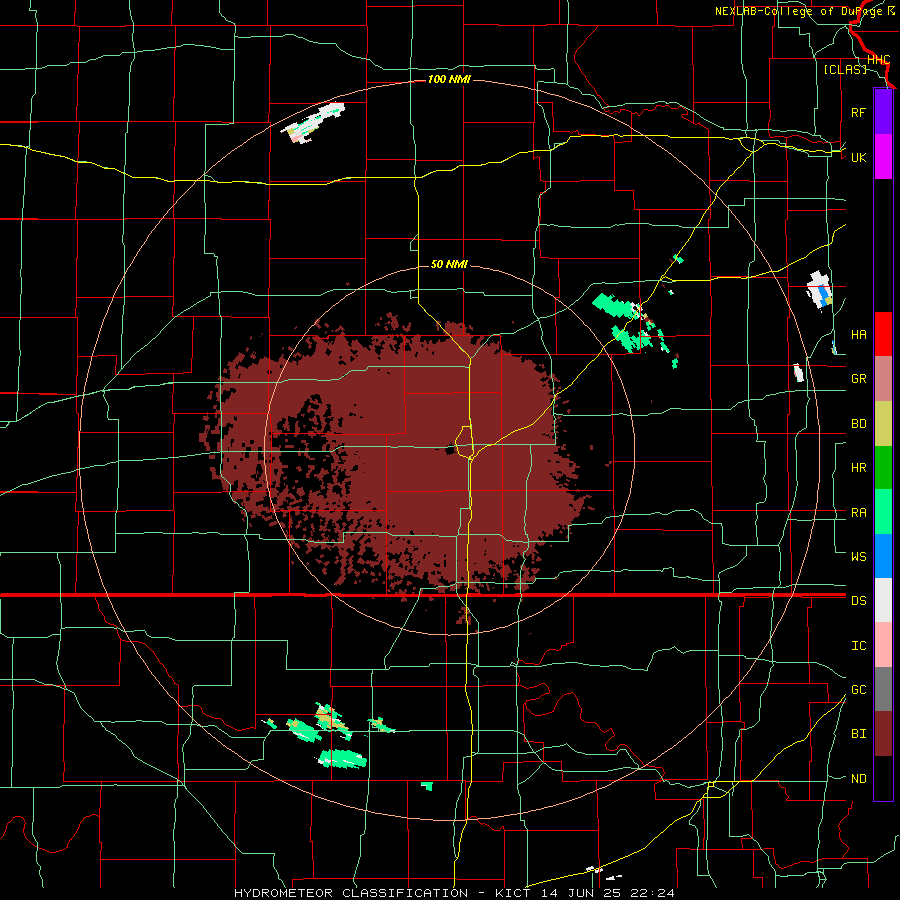Click the "WS" legend label
Image resolution: width=900 pixels, height=900 pixels.
[858, 556]
